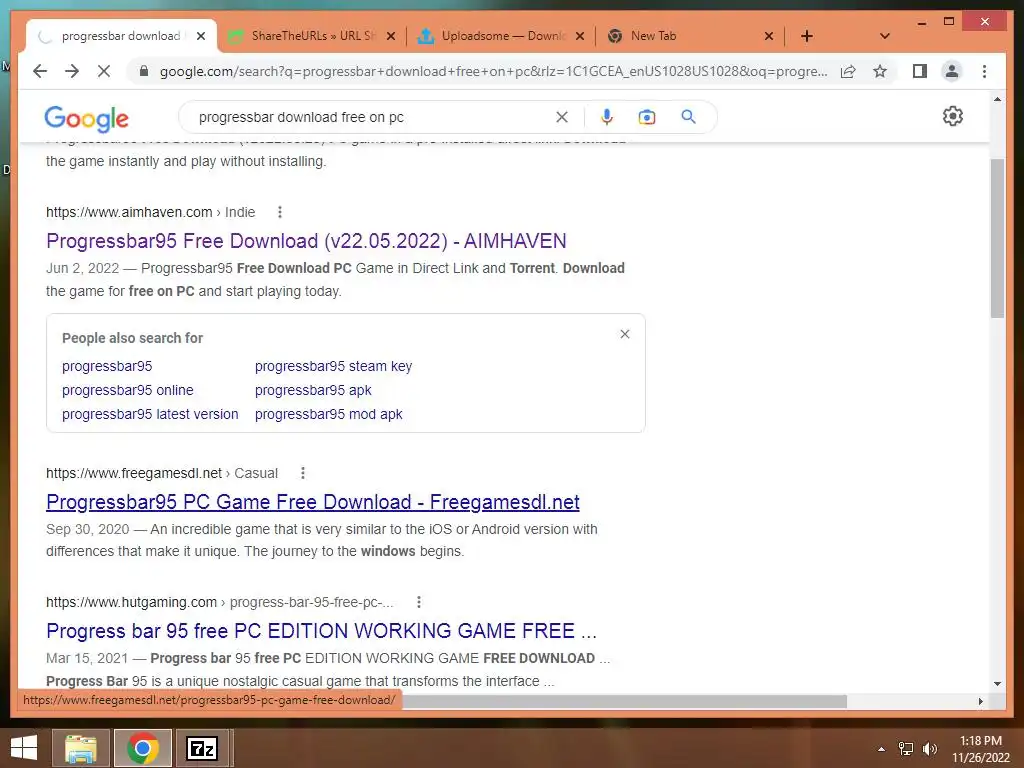Switch to the ShareTheURLs tab
This screenshot has height=768, width=1024.
[x=312, y=36]
